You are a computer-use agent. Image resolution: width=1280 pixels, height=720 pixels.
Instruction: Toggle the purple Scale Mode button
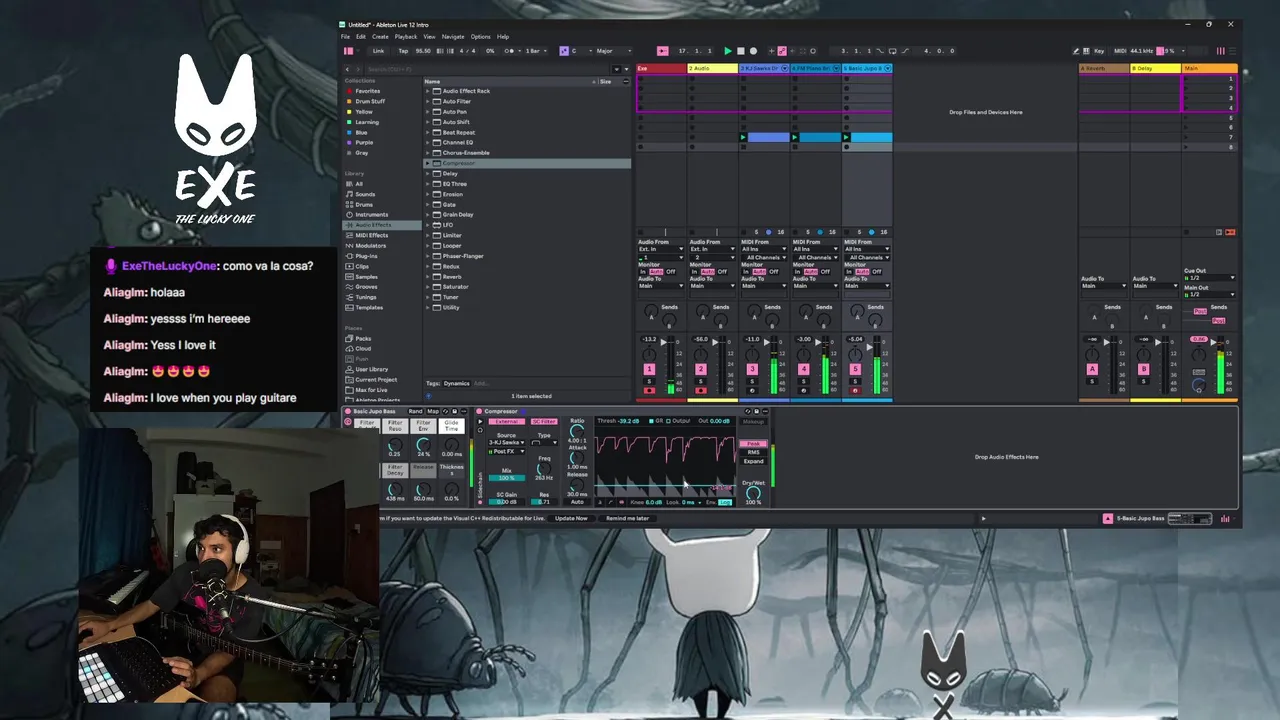tap(563, 51)
